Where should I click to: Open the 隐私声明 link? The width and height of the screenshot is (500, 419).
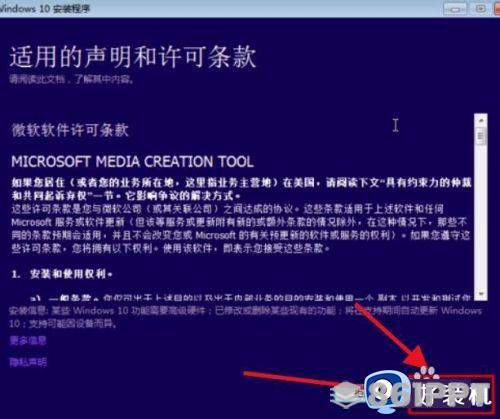(28, 362)
